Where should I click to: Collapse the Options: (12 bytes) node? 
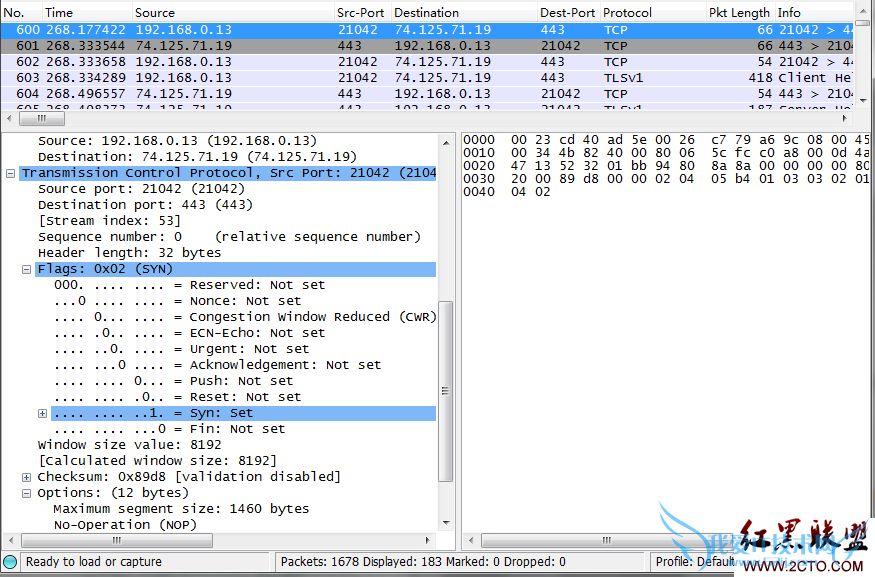click(26, 493)
